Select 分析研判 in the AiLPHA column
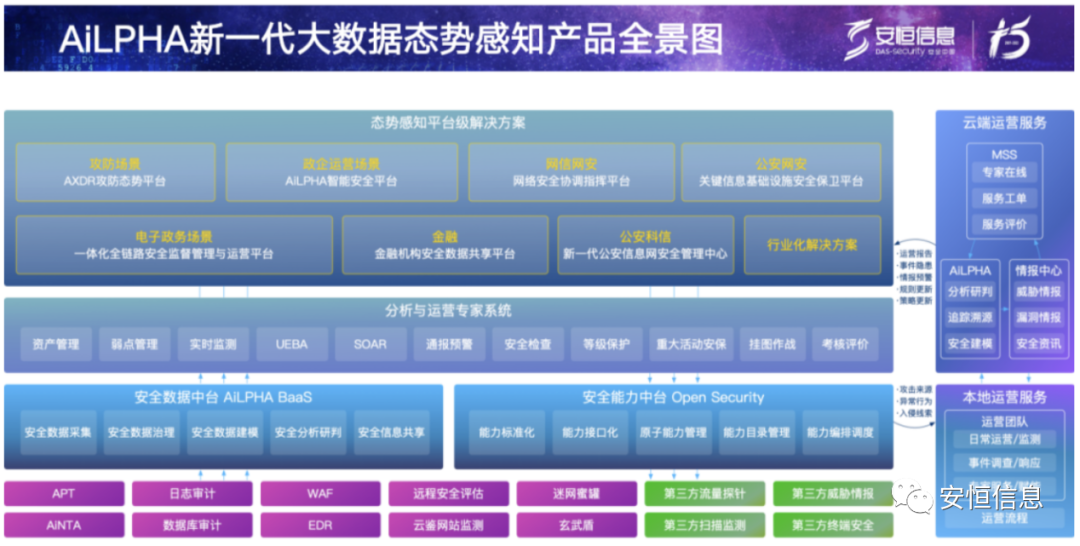Image resolution: width=1080 pixels, height=546 pixels. 970,291
